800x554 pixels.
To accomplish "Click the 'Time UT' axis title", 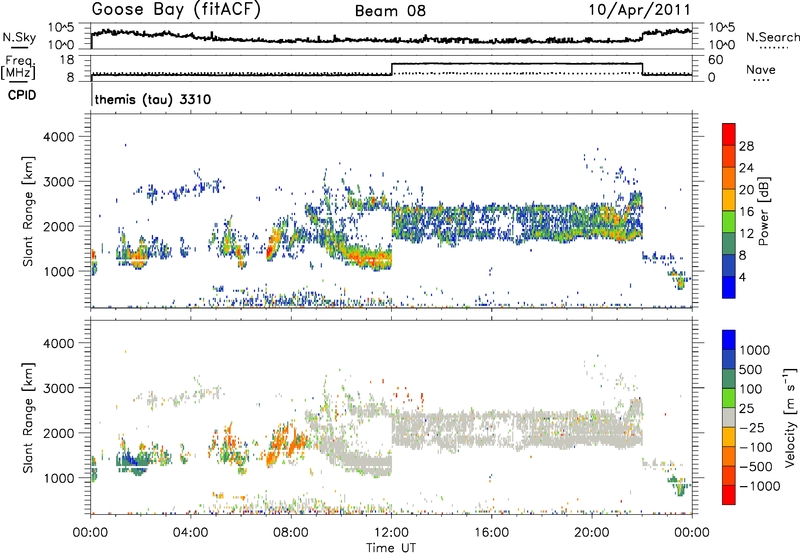I will tap(391, 548).
